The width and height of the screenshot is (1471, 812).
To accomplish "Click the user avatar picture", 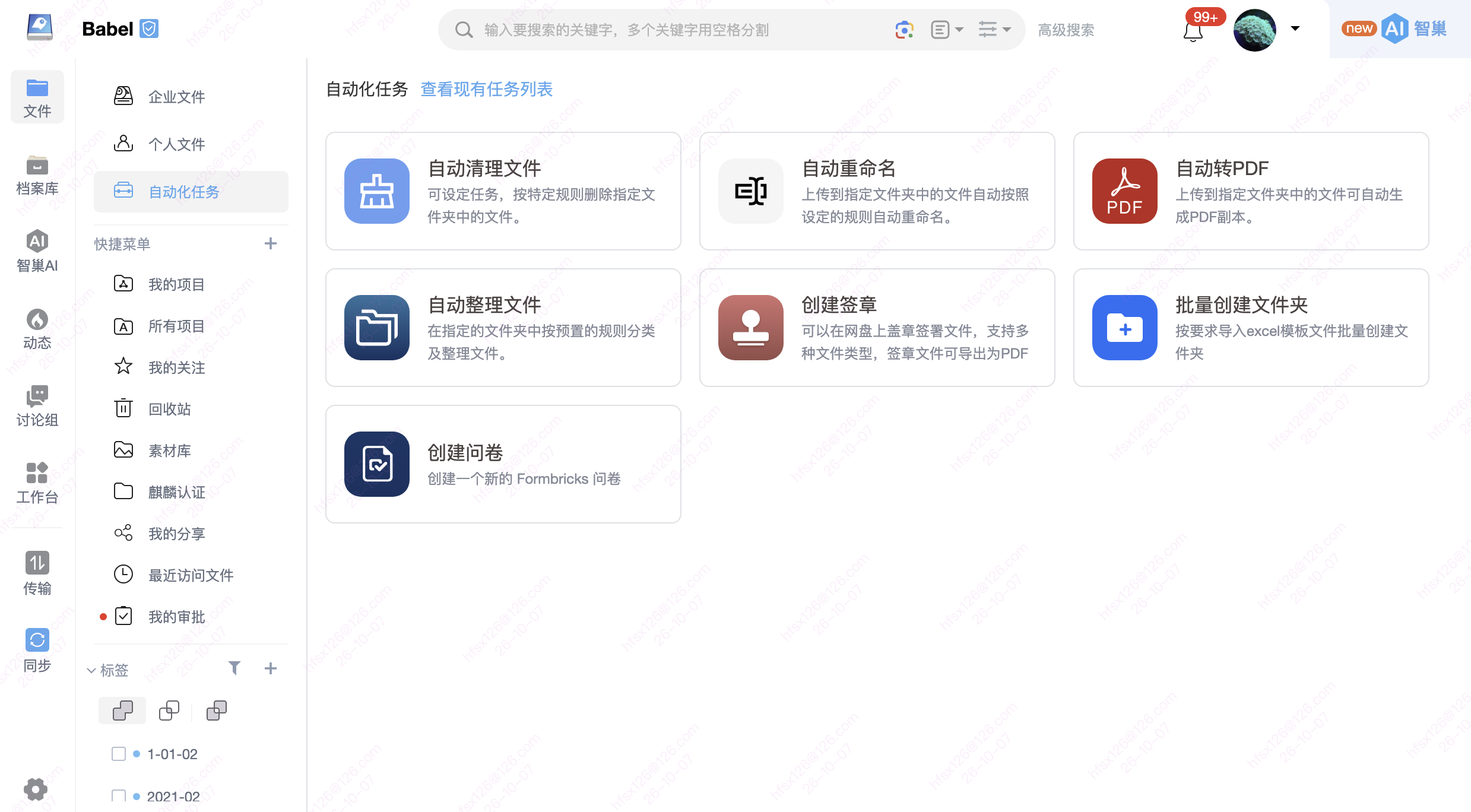I will pyautogui.click(x=1254, y=30).
